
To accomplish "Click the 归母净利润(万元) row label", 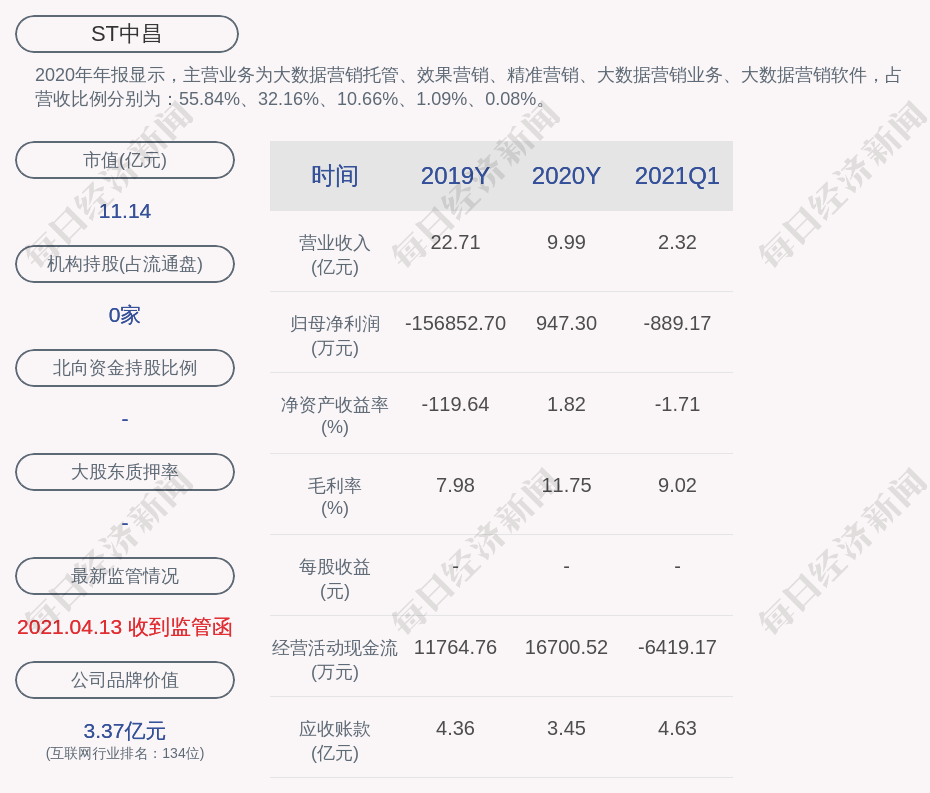I will coord(335,336).
